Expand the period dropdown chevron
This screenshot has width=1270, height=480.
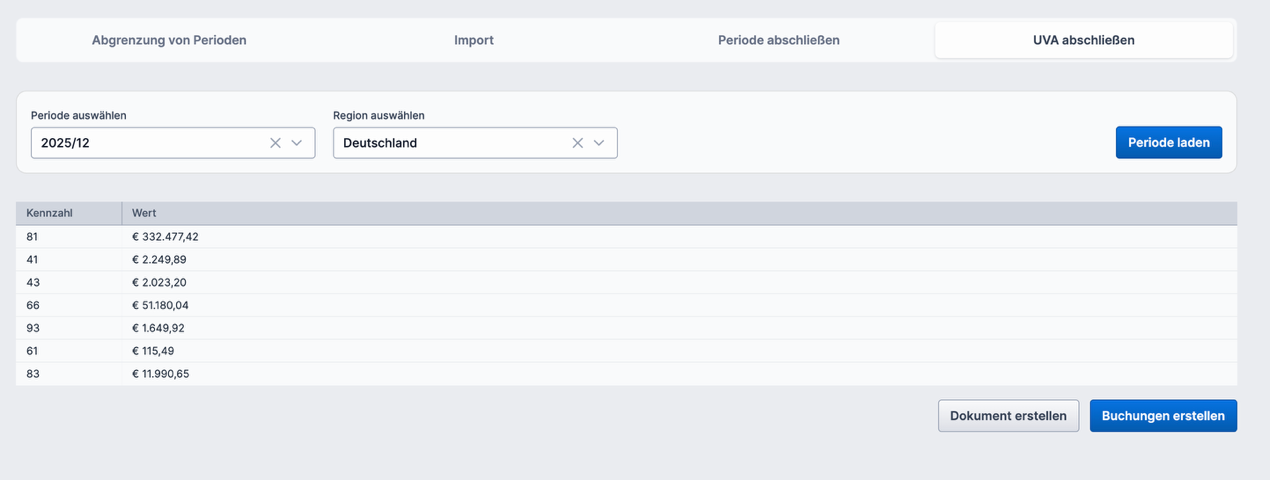pyautogui.click(x=297, y=143)
